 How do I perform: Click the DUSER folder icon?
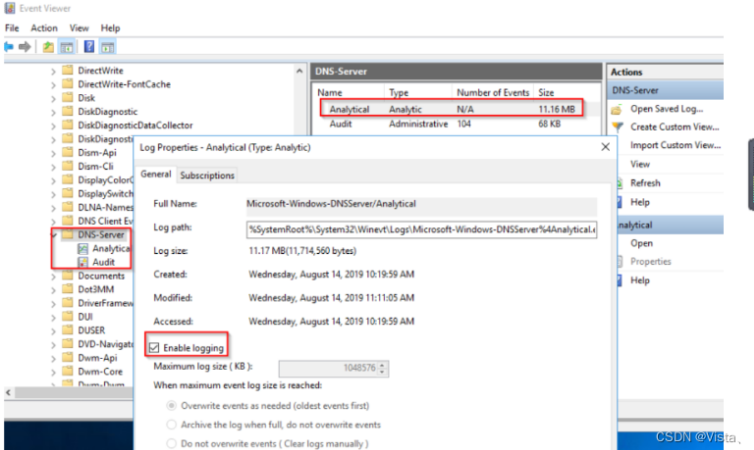(68, 330)
